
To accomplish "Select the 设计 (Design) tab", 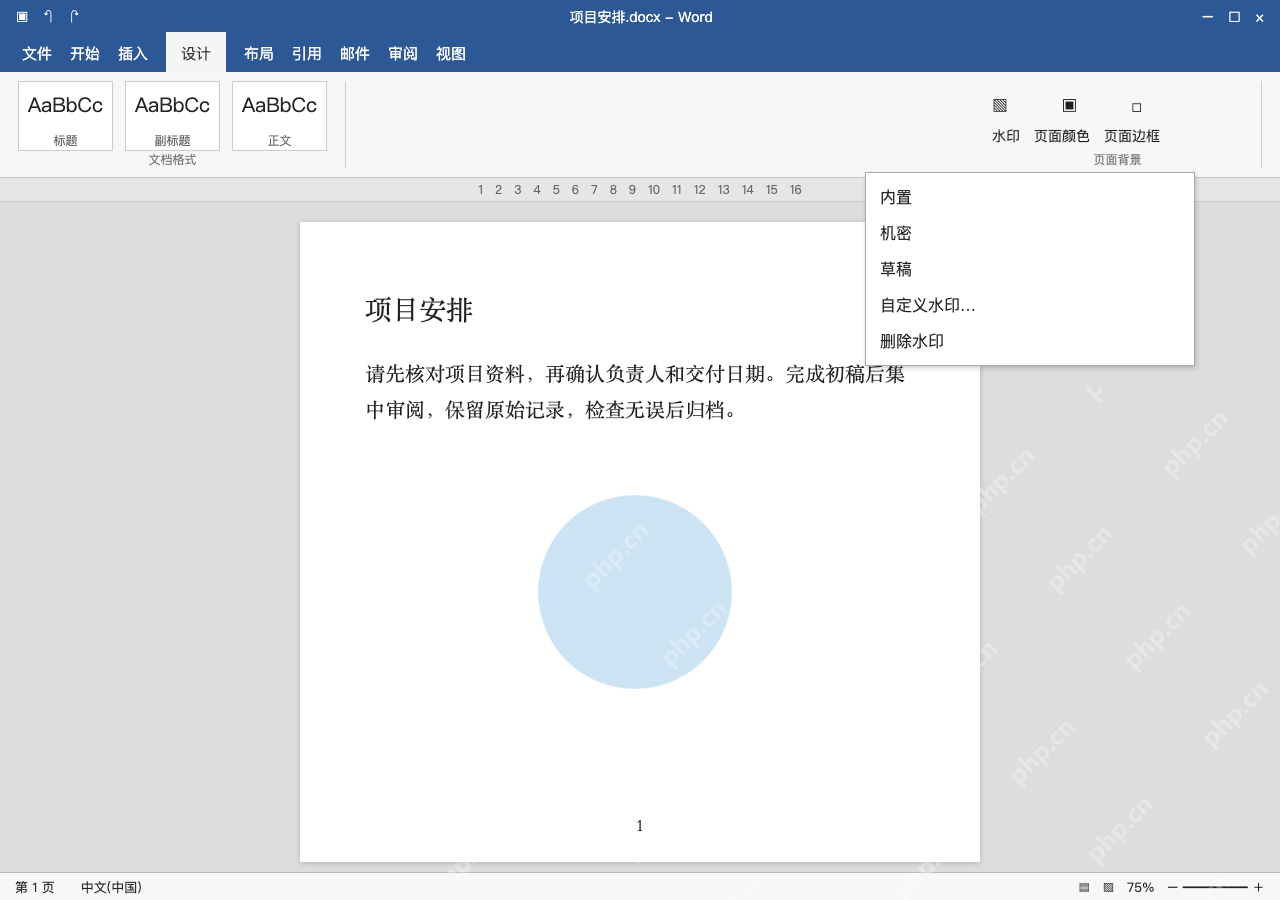I will (x=196, y=53).
